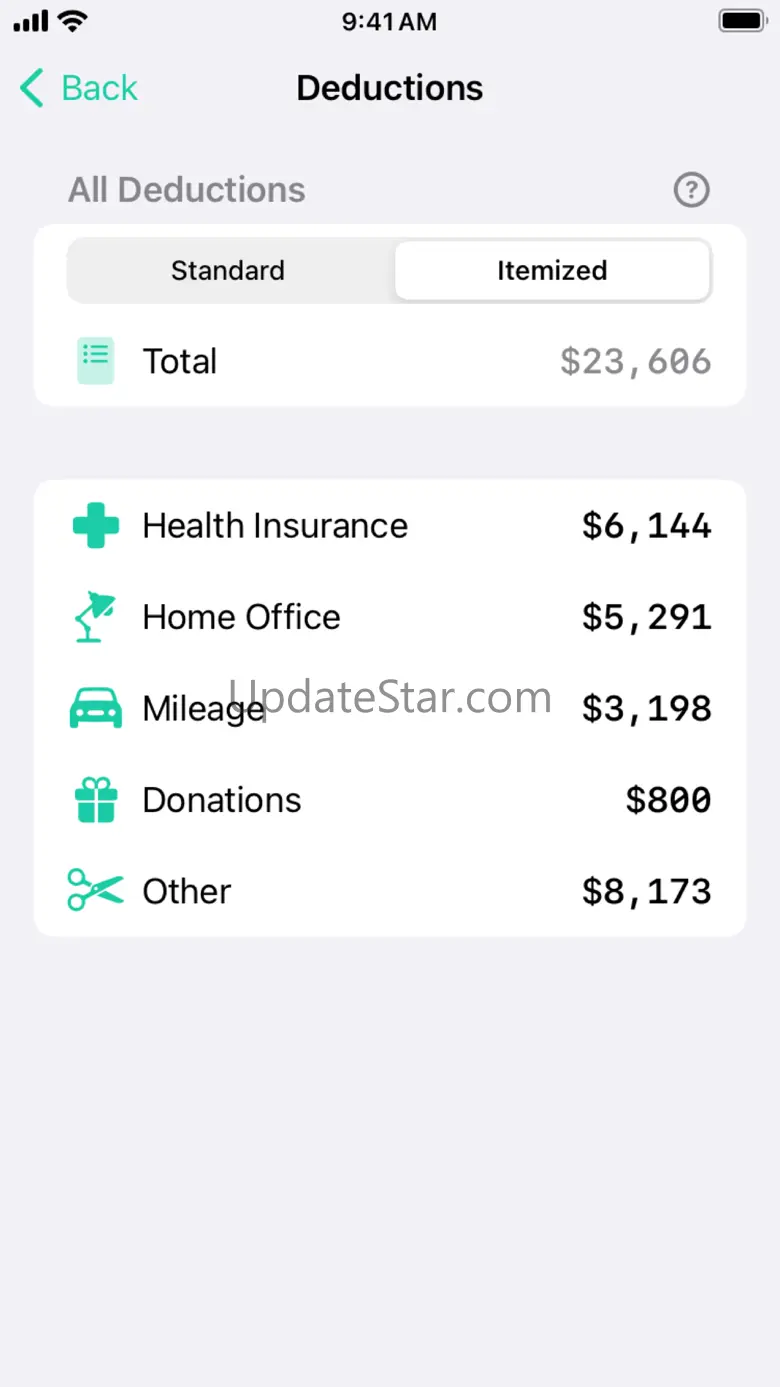The height and width of the screenshot is (1387, 780).
Task: Open the Home Office deduction label
Action: tap(241, 617)
